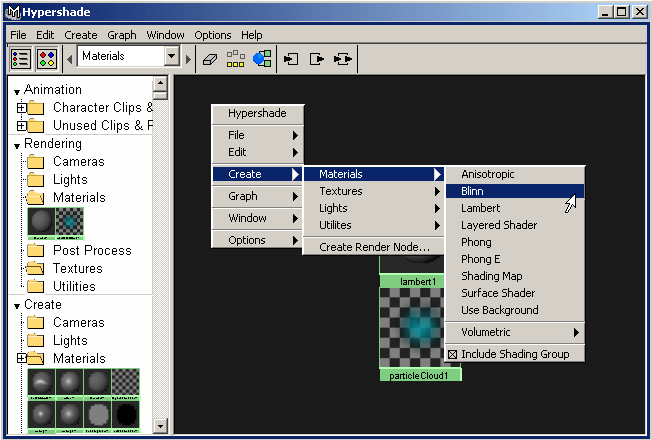The image size is (652, 440).
Task: Collapse the Create section
Action: pos(17,306)
